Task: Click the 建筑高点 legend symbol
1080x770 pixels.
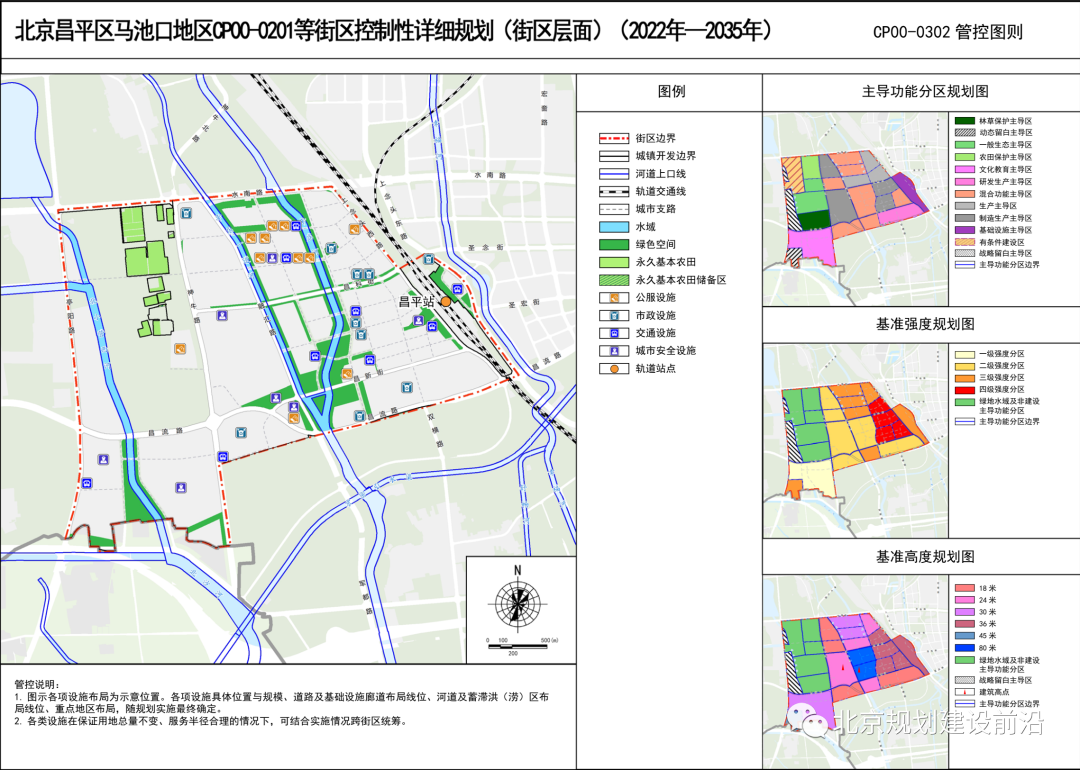Action: point(965,692)
